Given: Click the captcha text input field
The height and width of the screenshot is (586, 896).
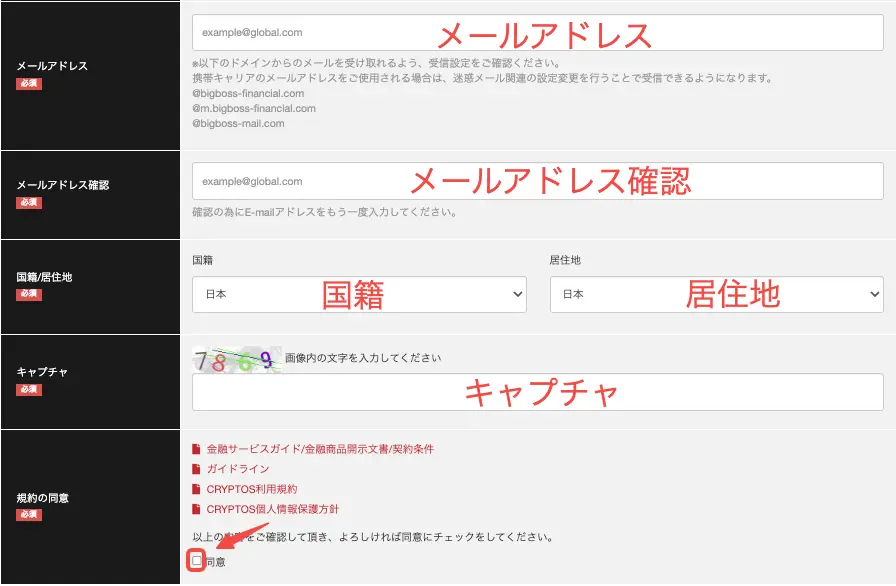Looking at the screenshot, I should pyautogui.click(x=538, y=392).
